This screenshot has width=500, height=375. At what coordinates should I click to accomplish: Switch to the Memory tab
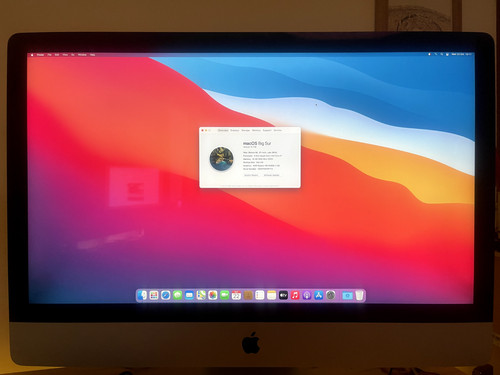pos(256,130)
